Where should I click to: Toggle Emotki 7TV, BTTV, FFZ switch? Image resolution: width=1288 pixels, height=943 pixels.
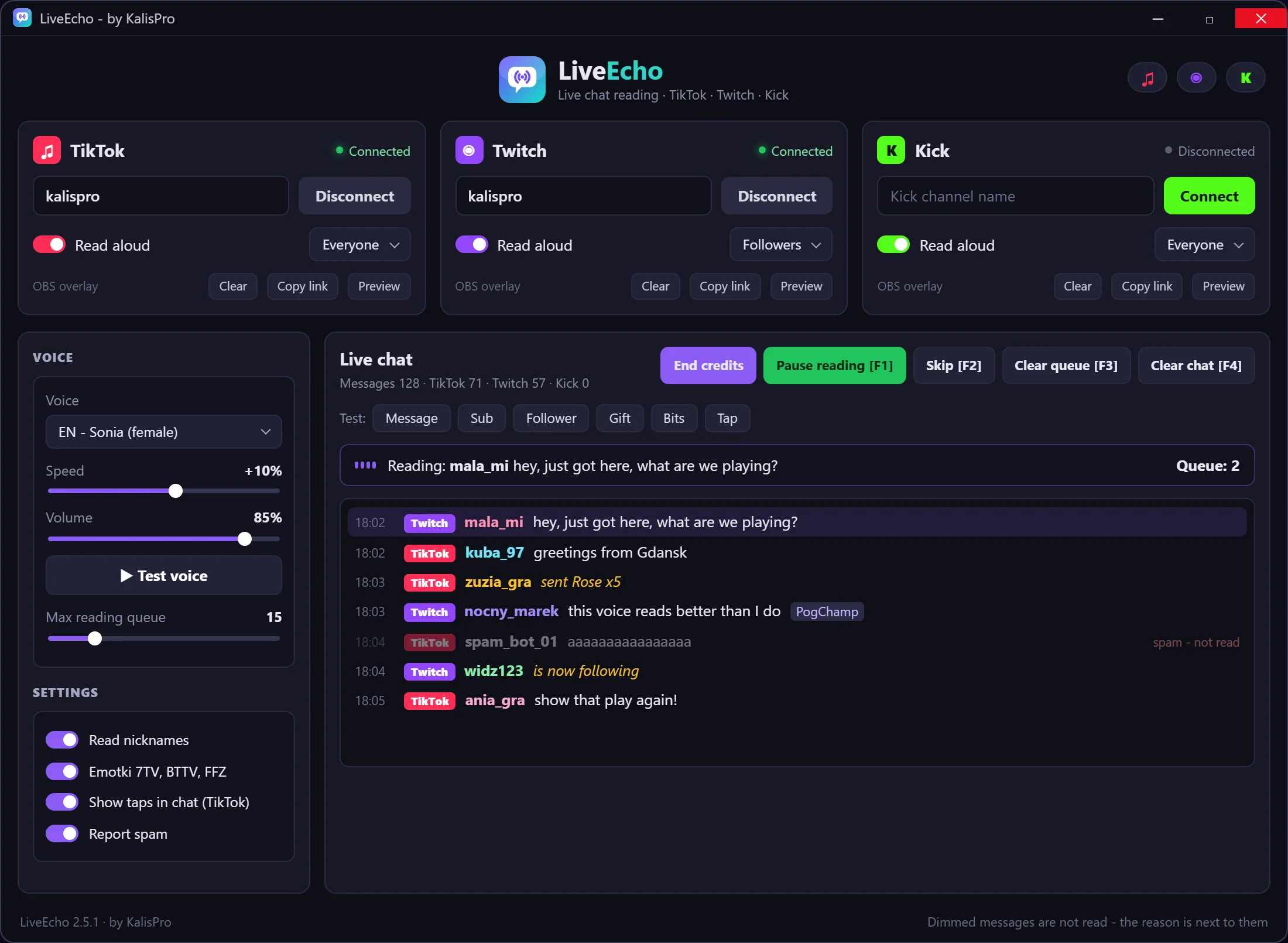point(62,772)
